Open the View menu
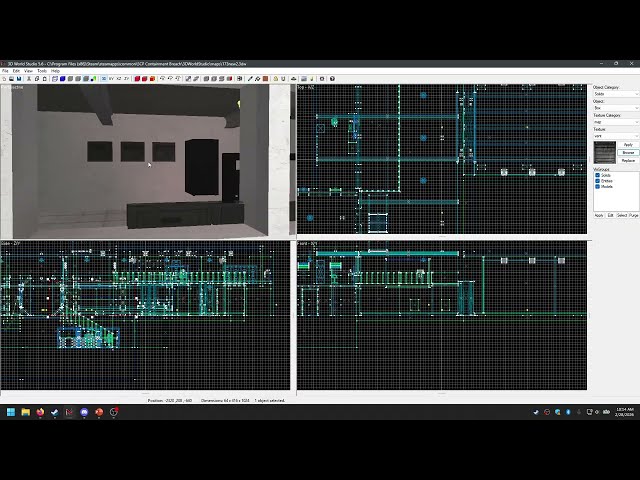 click(28, 71)
